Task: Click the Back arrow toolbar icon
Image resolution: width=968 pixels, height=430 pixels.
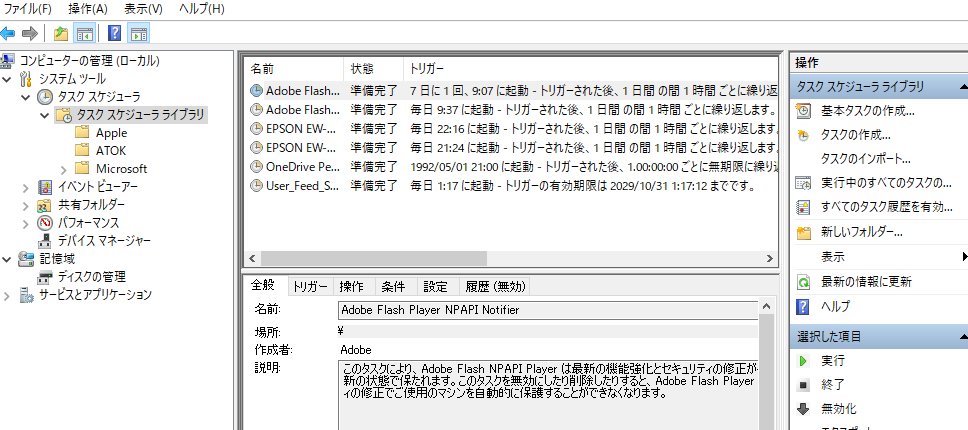Action: coord(7,33)
